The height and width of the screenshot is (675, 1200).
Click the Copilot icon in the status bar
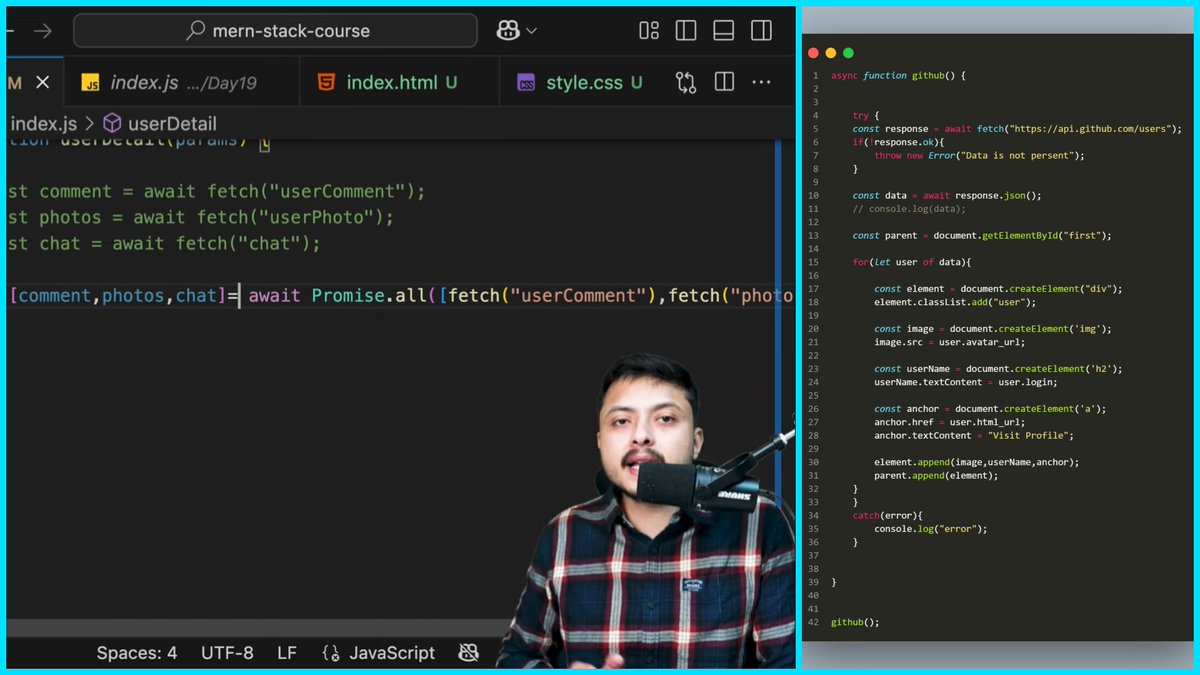[468, 653]
